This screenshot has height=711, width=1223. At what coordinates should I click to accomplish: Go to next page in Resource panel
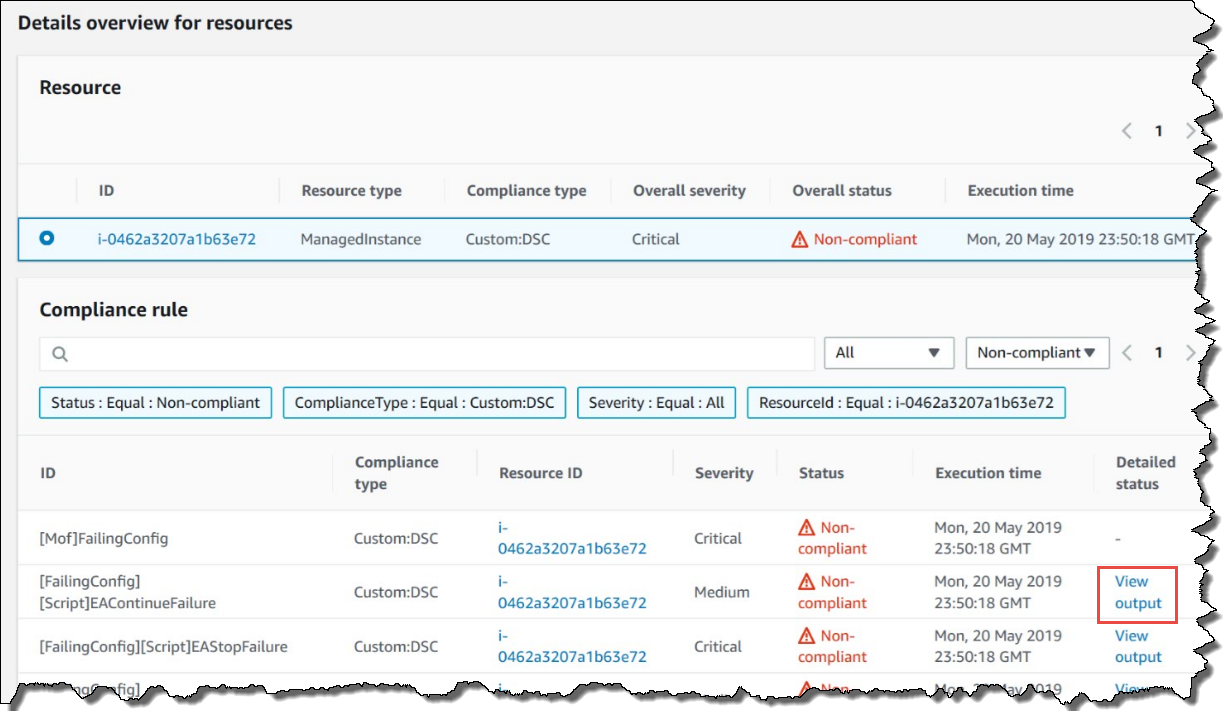click(x=1191, y=130)
